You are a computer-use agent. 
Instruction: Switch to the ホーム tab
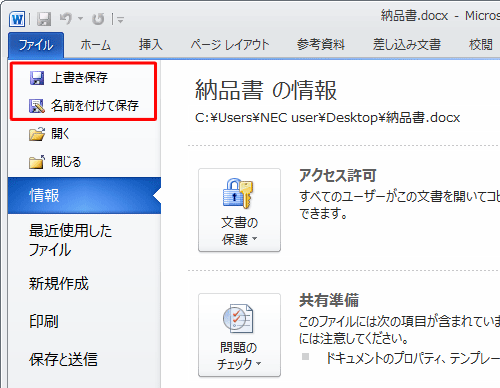[95, 45]
